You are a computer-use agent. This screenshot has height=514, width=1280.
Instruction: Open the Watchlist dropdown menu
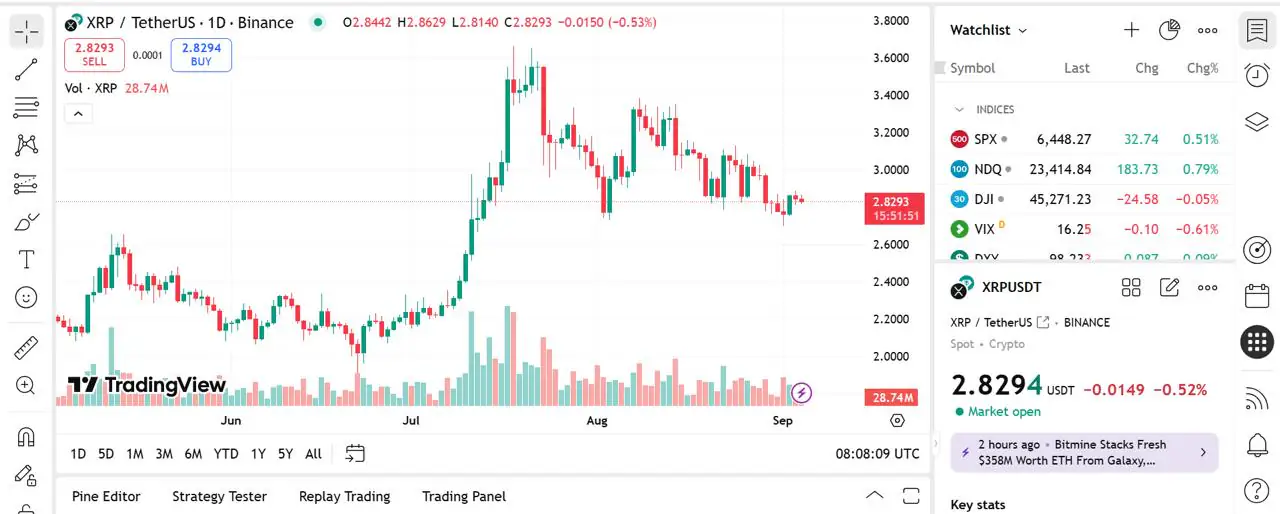click(989, 30)
